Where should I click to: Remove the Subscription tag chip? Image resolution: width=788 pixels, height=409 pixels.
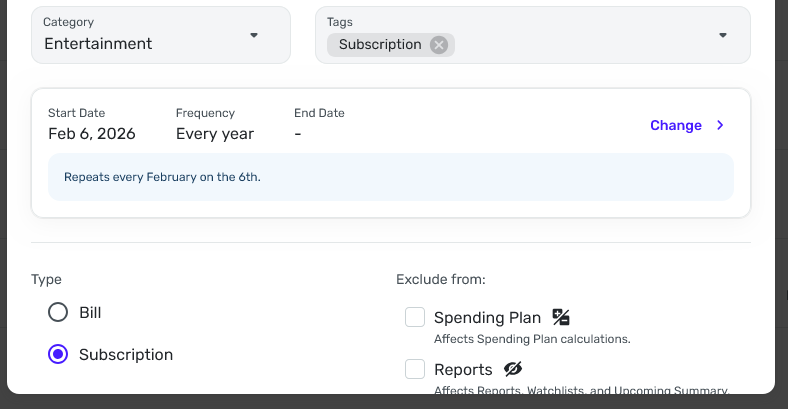[x=438, y=45]
